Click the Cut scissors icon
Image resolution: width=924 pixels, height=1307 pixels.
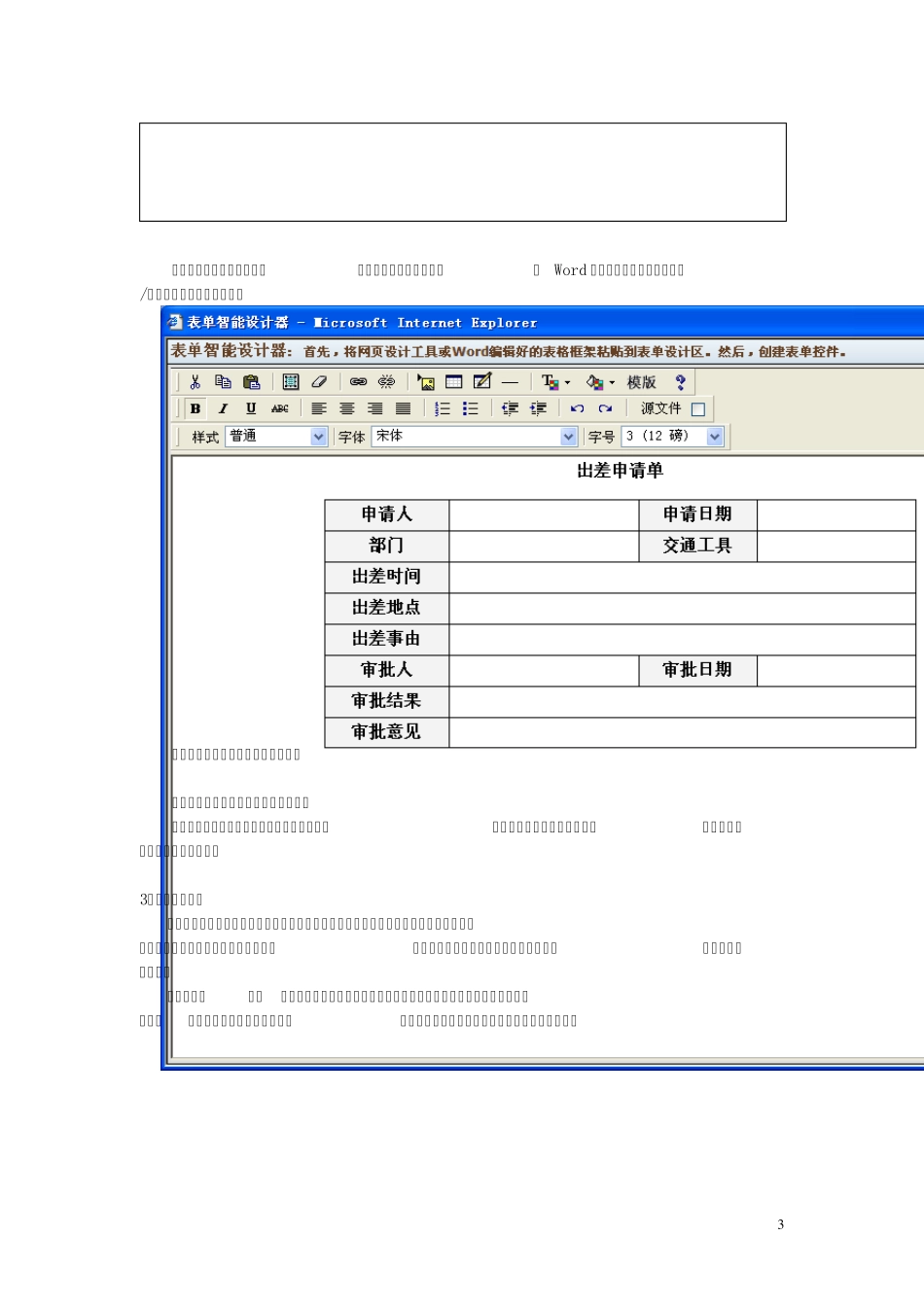tap(195, 382)
